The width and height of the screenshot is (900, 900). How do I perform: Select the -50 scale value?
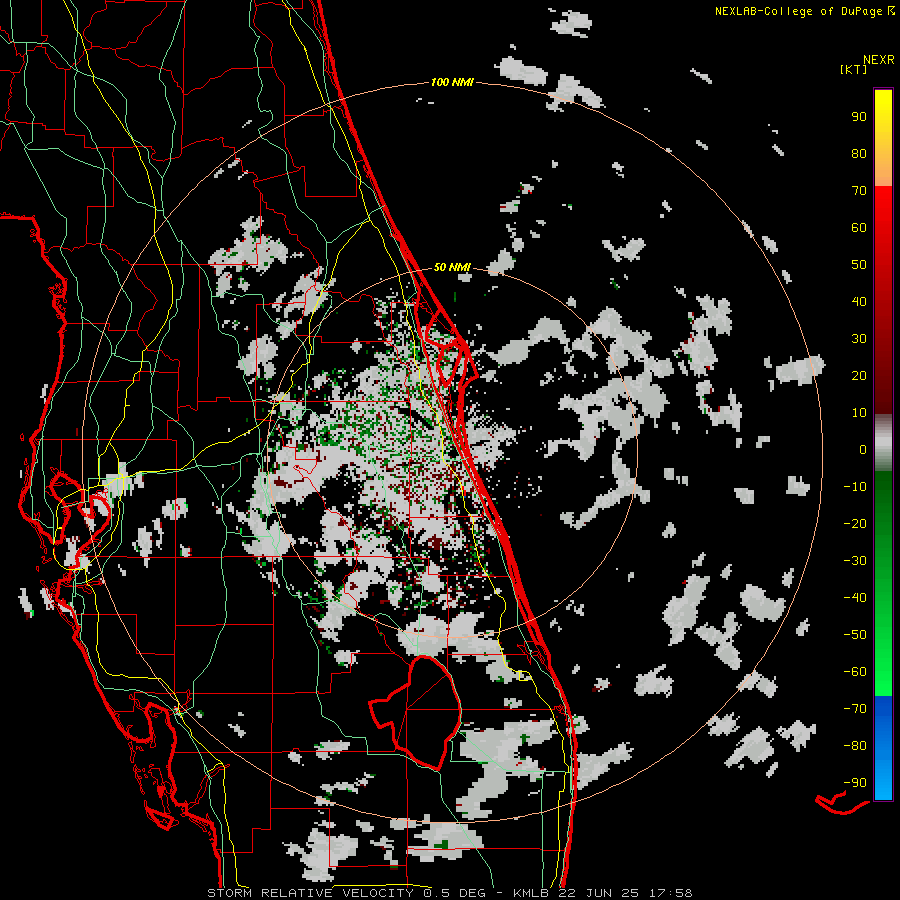tap(855, 635)
